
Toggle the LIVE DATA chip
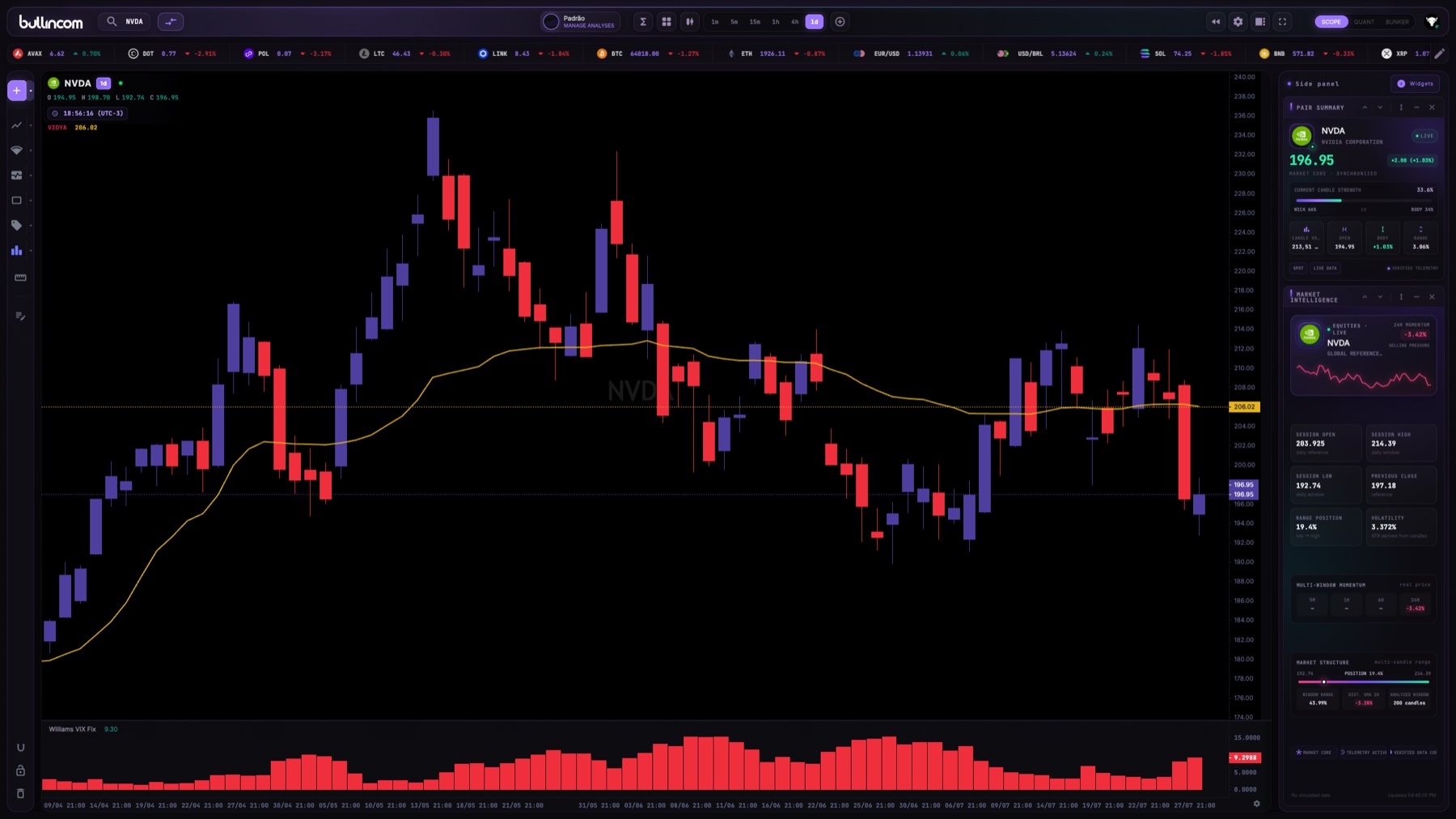(1325, 268)
